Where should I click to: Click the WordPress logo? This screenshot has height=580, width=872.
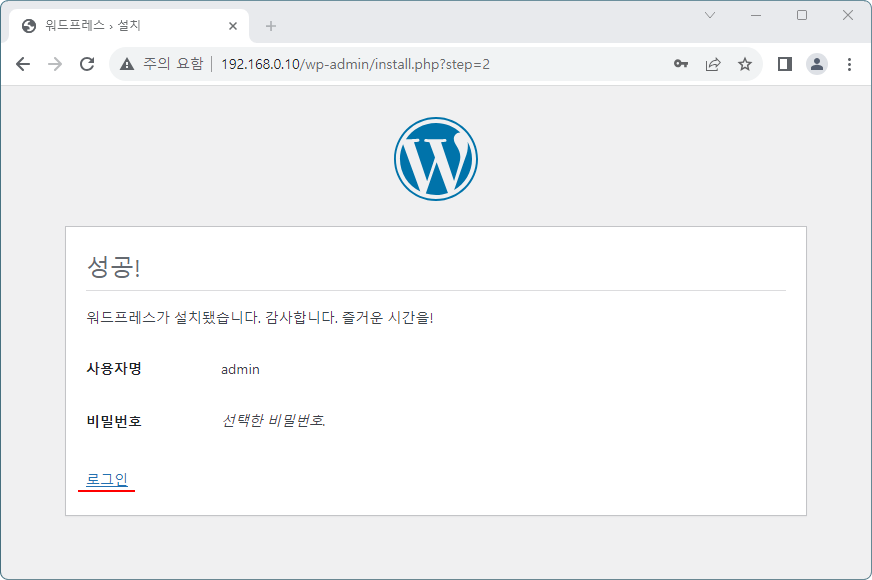436,158
